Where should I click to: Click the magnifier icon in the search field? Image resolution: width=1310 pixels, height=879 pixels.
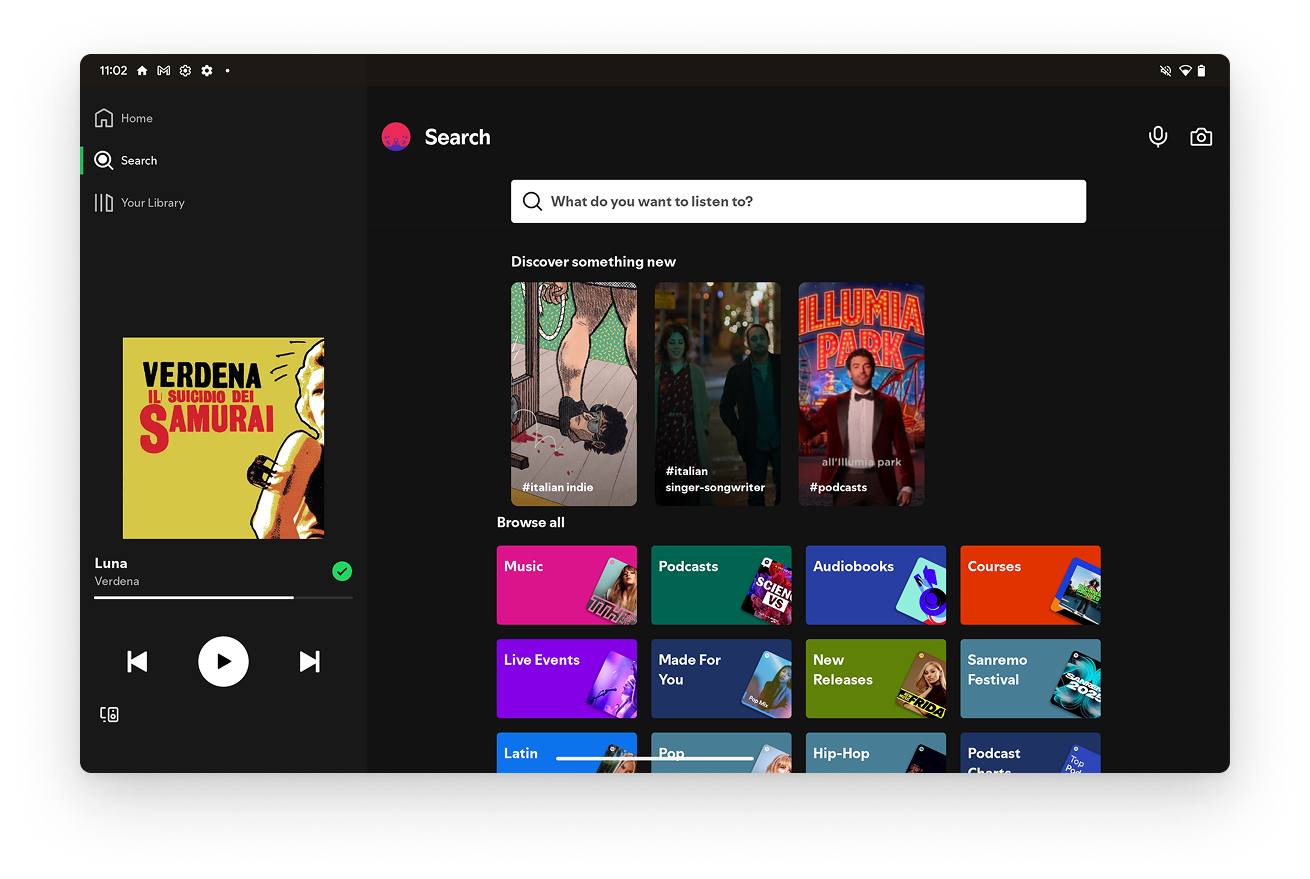533,201
